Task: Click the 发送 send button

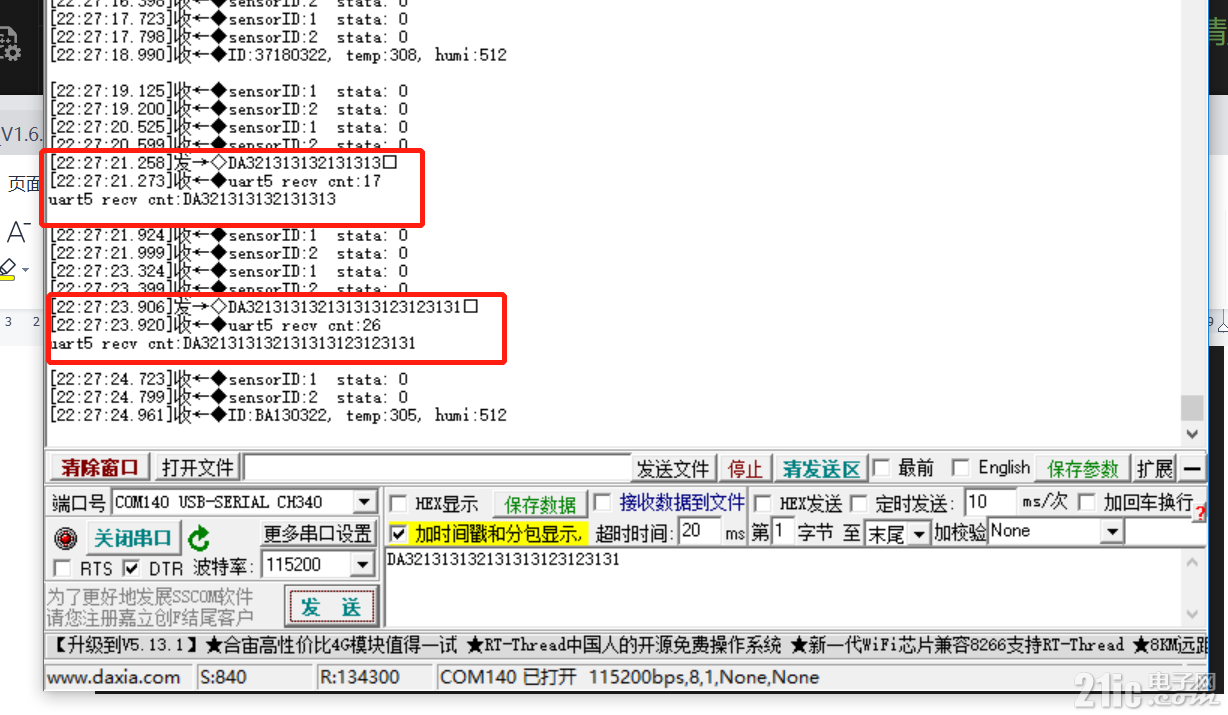Action: click(331, 606)
